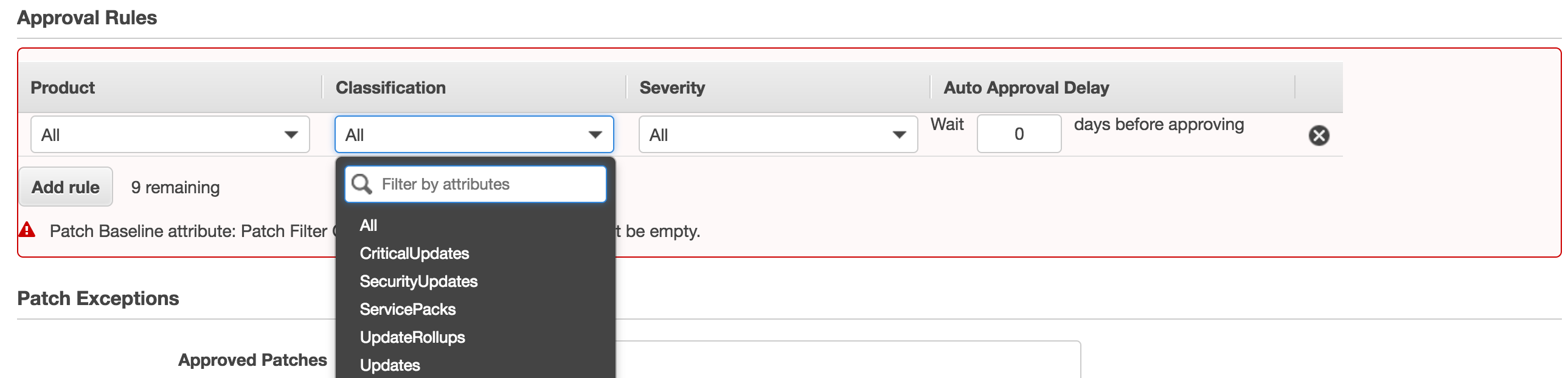The height and width of the screenshot is (378, 1568).
Task: Pick ServicePacks classification option
Action: (408, 309)
